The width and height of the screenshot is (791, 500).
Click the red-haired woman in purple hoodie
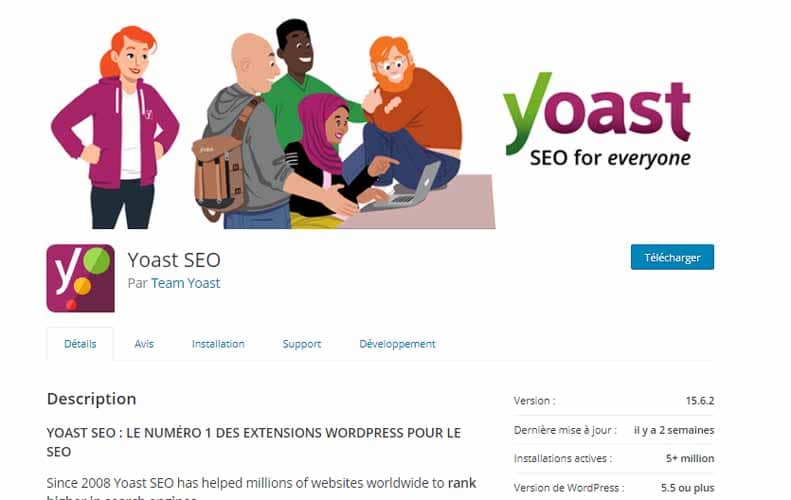pos(116,127)
